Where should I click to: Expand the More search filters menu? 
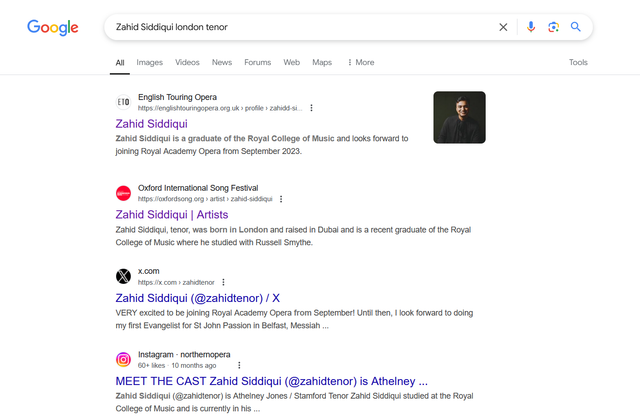[x=360, y=62]
